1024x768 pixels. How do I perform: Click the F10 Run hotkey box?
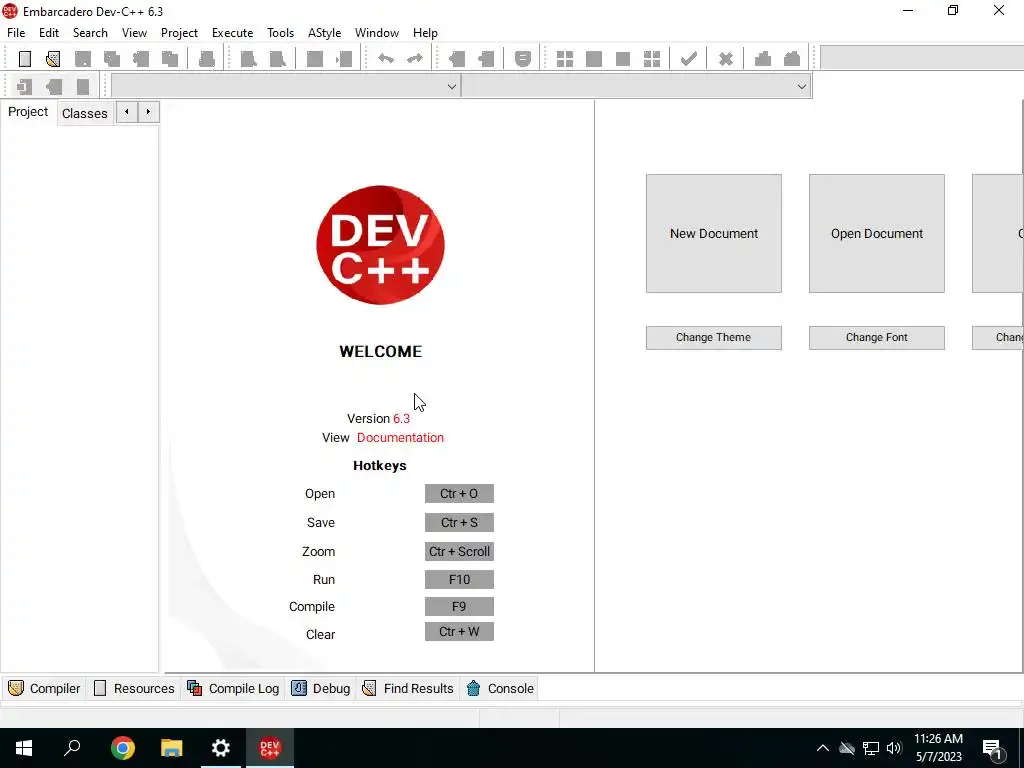click(459, 579)
